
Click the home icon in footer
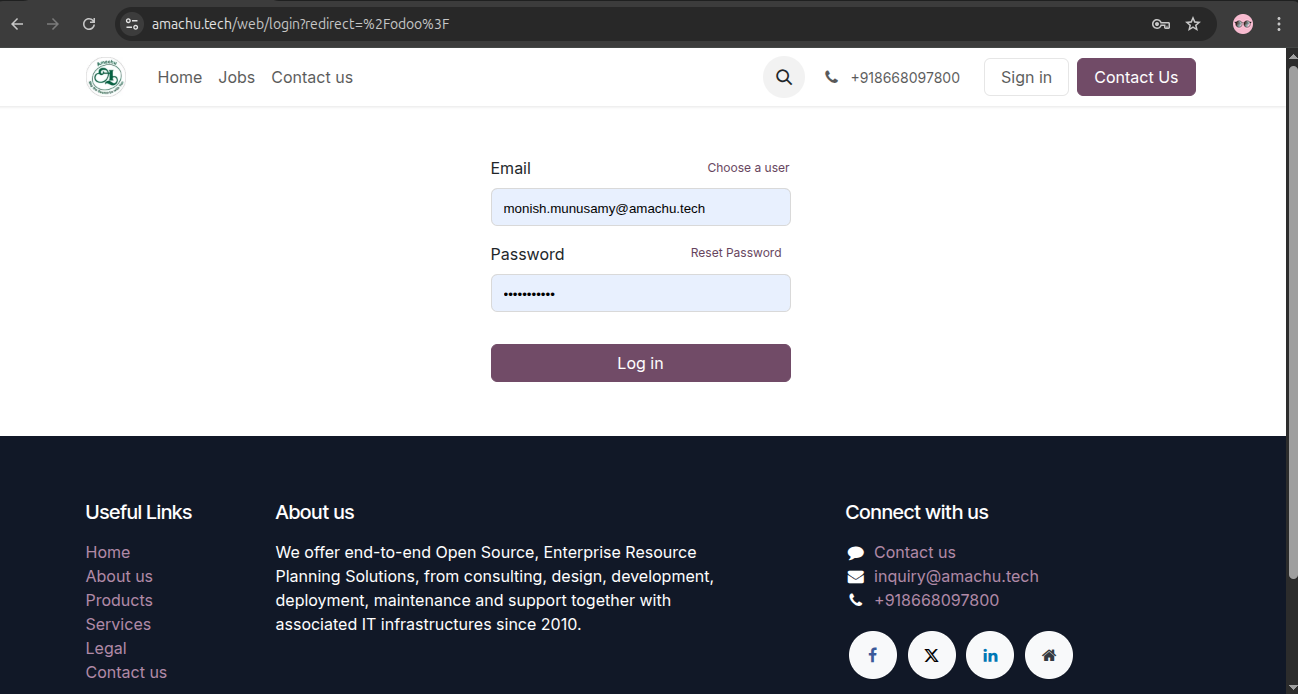point(1048,655)
